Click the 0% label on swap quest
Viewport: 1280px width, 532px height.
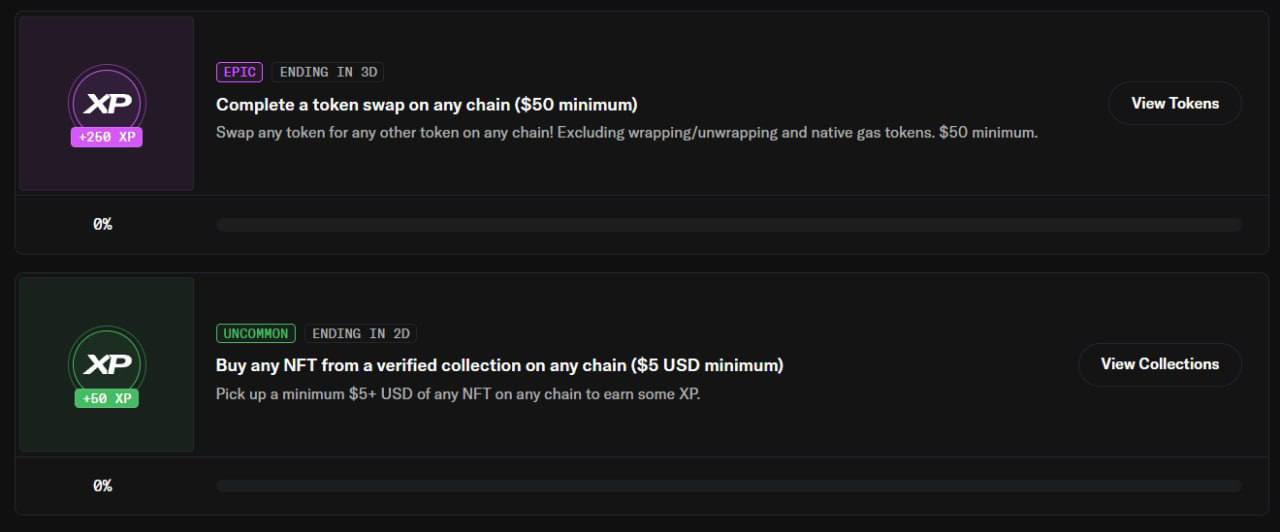click(103, 224)
